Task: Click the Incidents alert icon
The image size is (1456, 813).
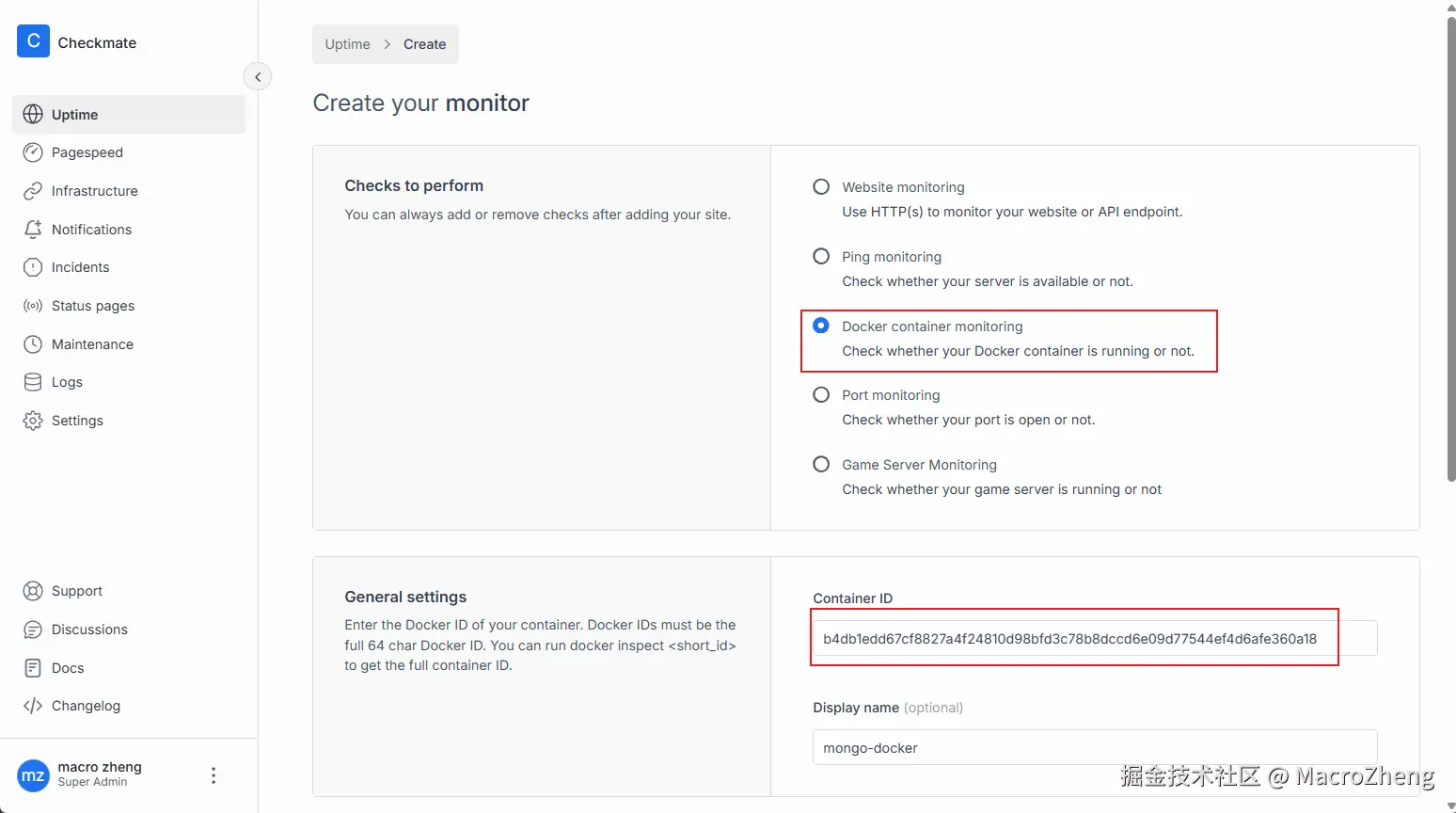Action: (33, 267)
